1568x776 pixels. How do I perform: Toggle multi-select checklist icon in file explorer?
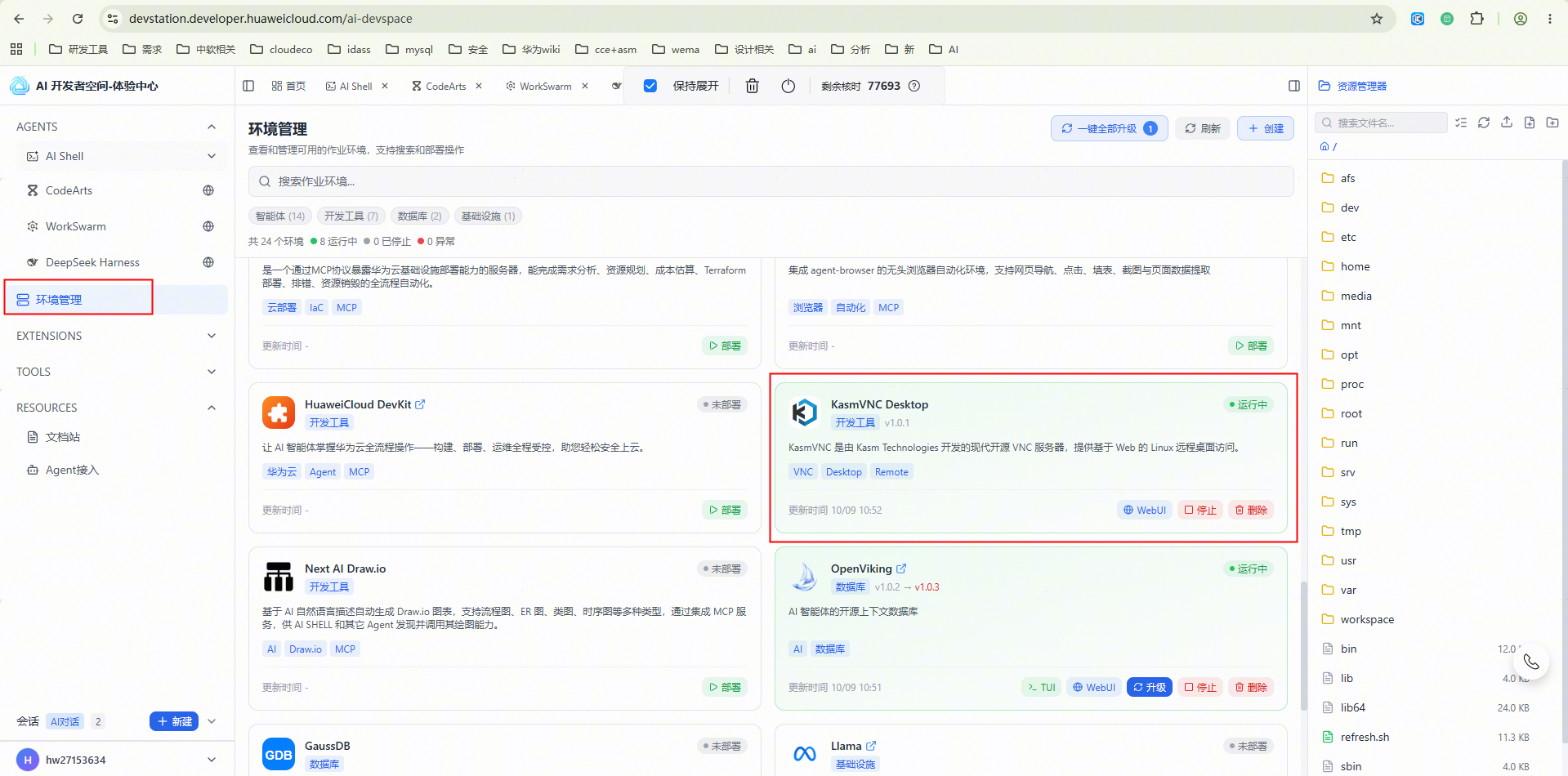(1461, 123)
